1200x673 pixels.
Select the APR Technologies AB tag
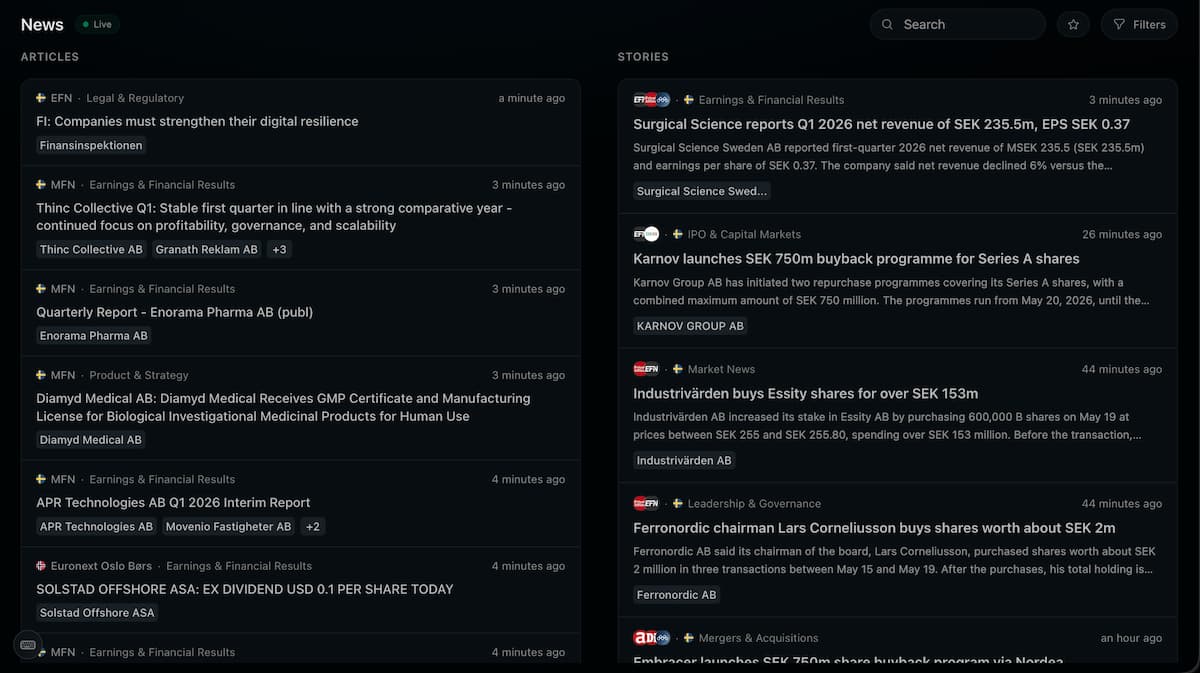coord(96,526)
